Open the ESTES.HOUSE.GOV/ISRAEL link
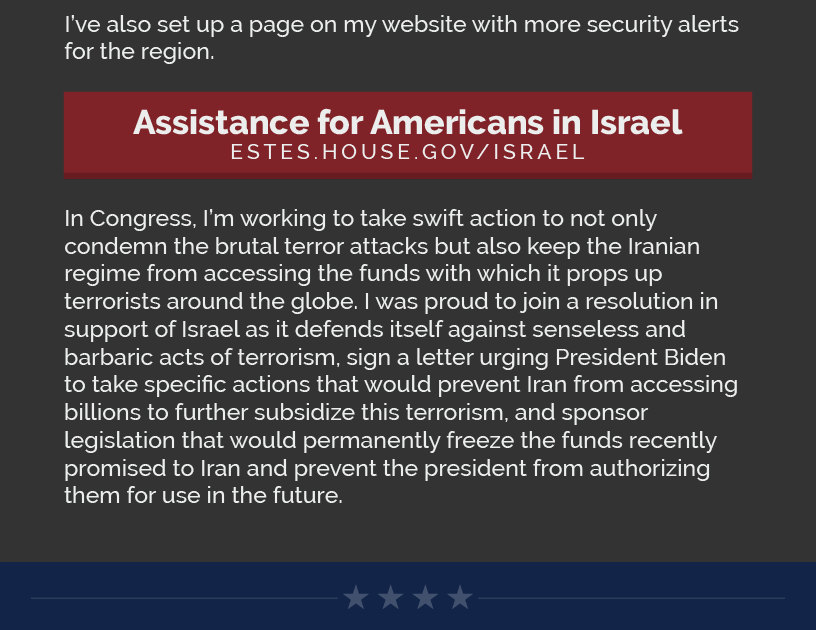 point(407,152)
